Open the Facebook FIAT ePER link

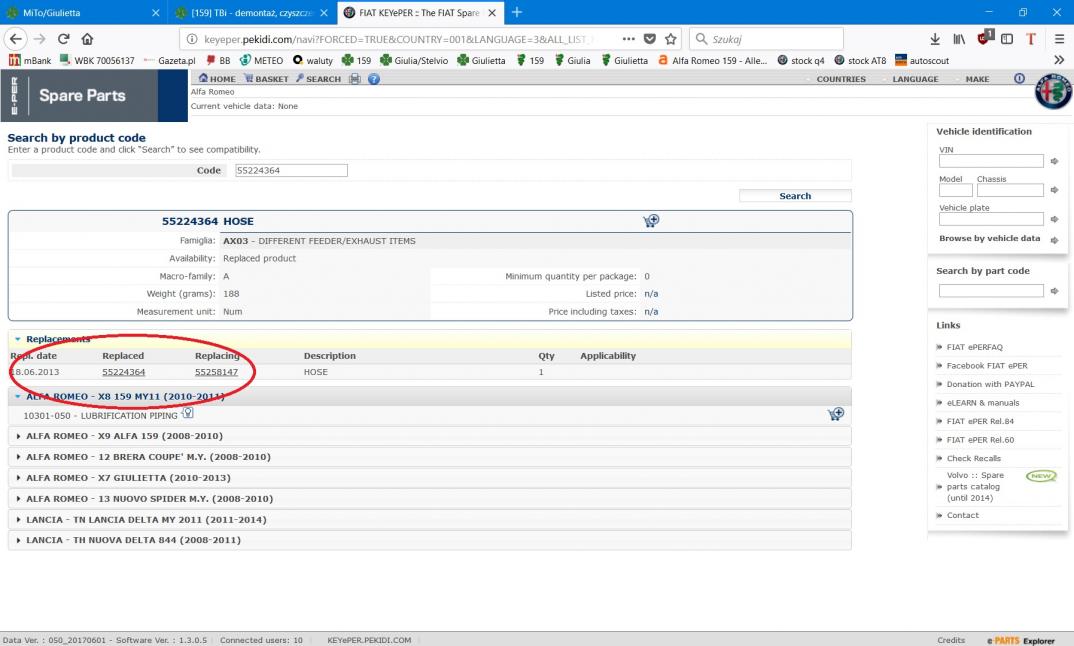tap(987, 366)
